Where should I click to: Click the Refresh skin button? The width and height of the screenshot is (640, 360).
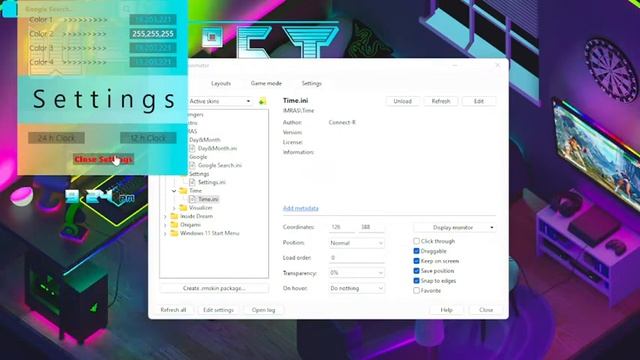tap(441, 101)
